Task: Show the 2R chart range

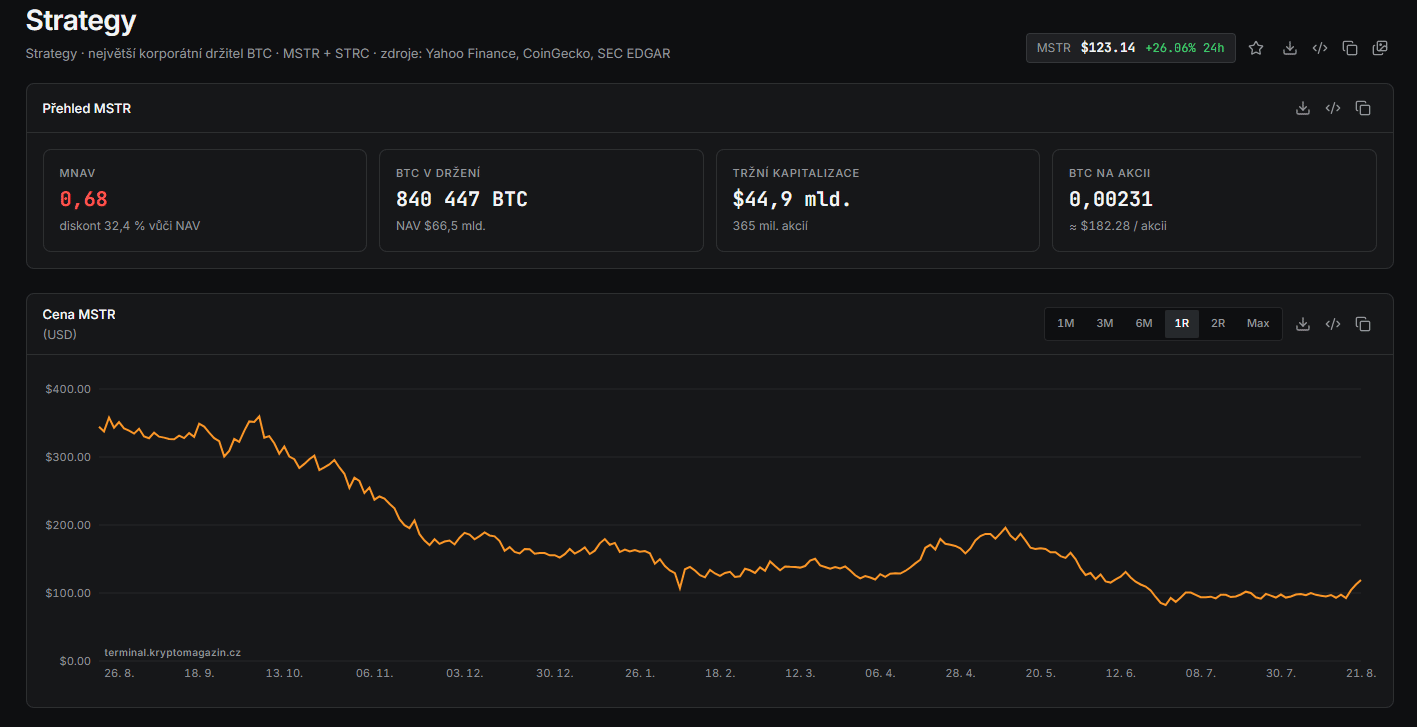Action: click(1218, 323)
